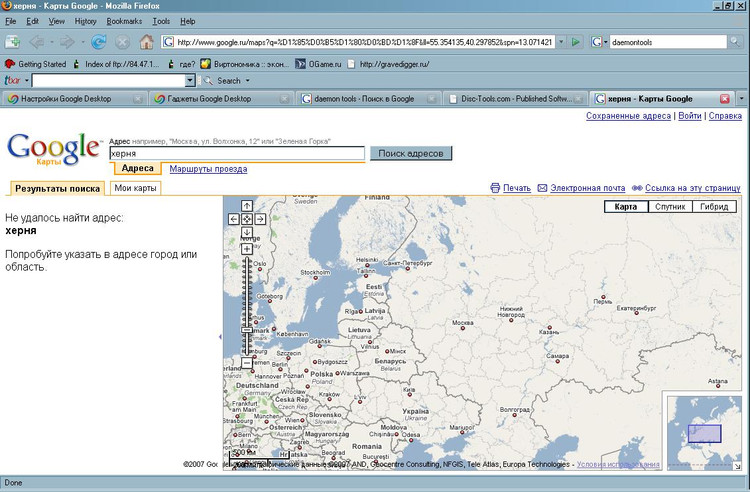Image resolution: width=750 pixels, height=492 pixels.
Task: Go forward with the Forward arrow
Action: (67, 42)
